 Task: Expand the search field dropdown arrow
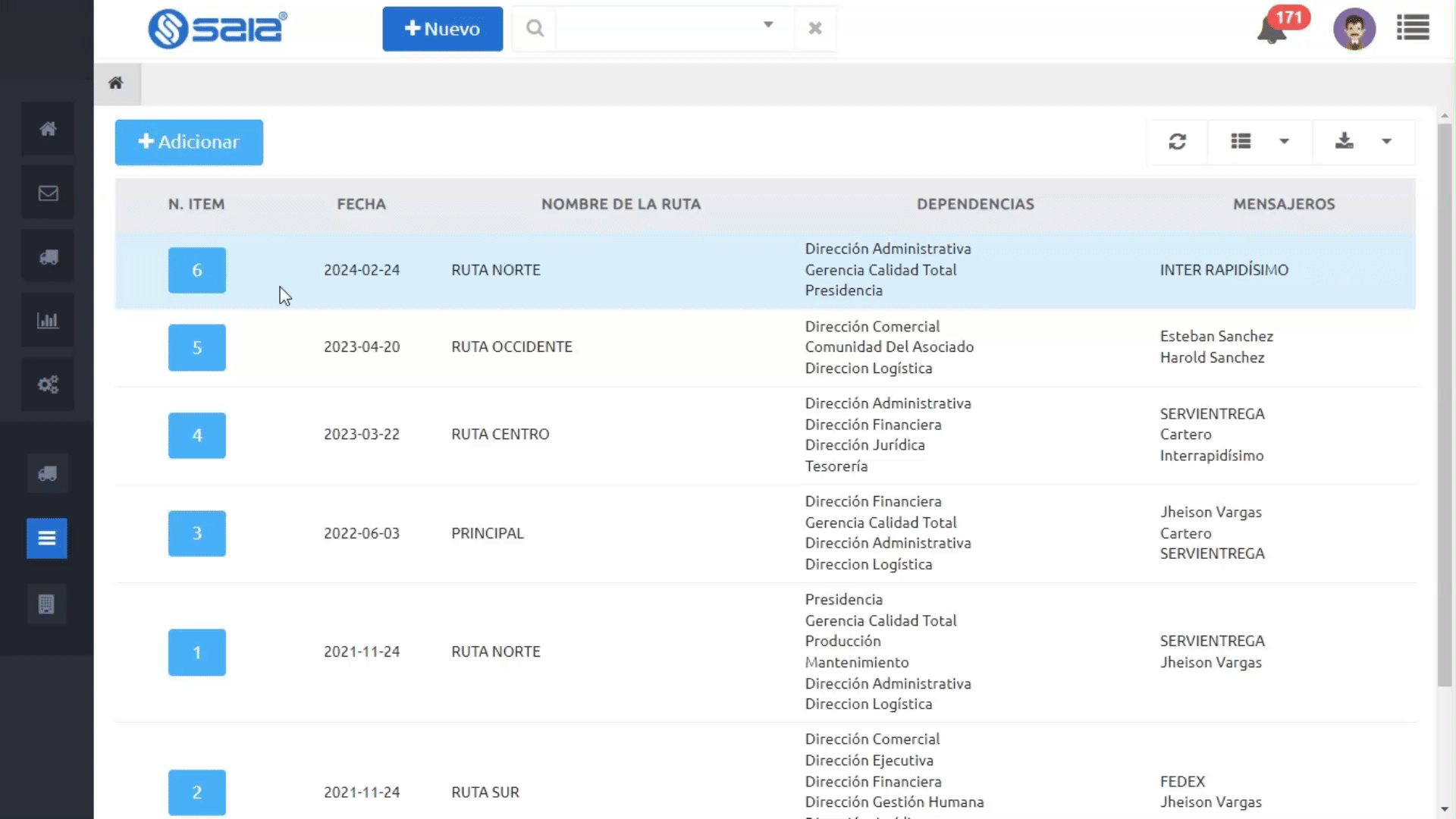(x=767, y=25)
